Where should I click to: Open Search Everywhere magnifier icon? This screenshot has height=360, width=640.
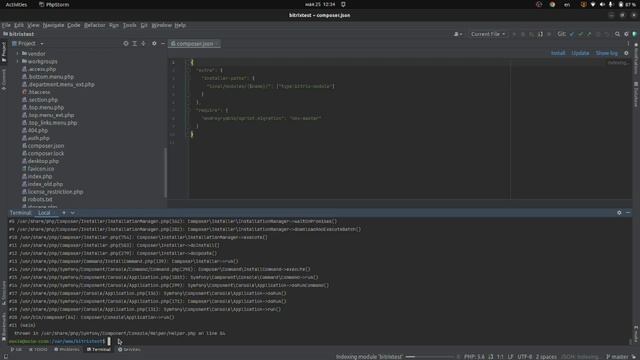click(617, 34)
